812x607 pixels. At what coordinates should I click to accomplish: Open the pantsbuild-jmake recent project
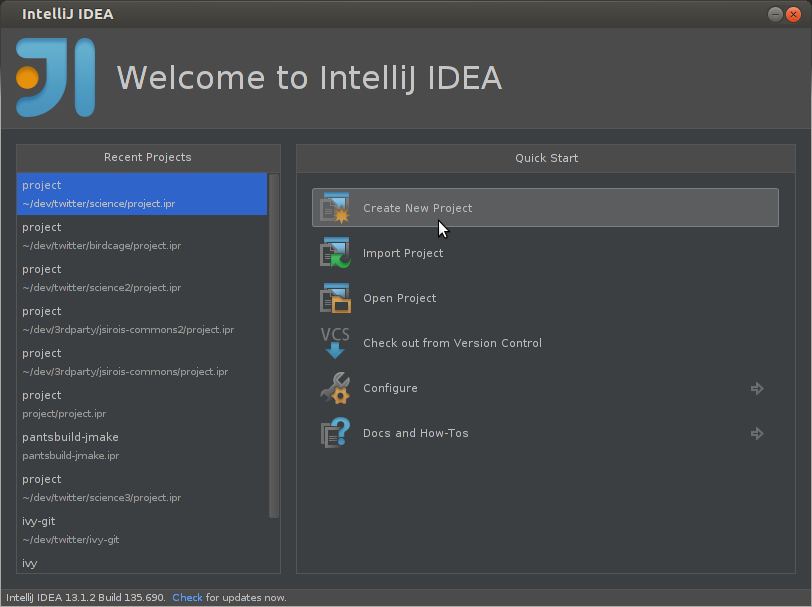click(142, 446)
